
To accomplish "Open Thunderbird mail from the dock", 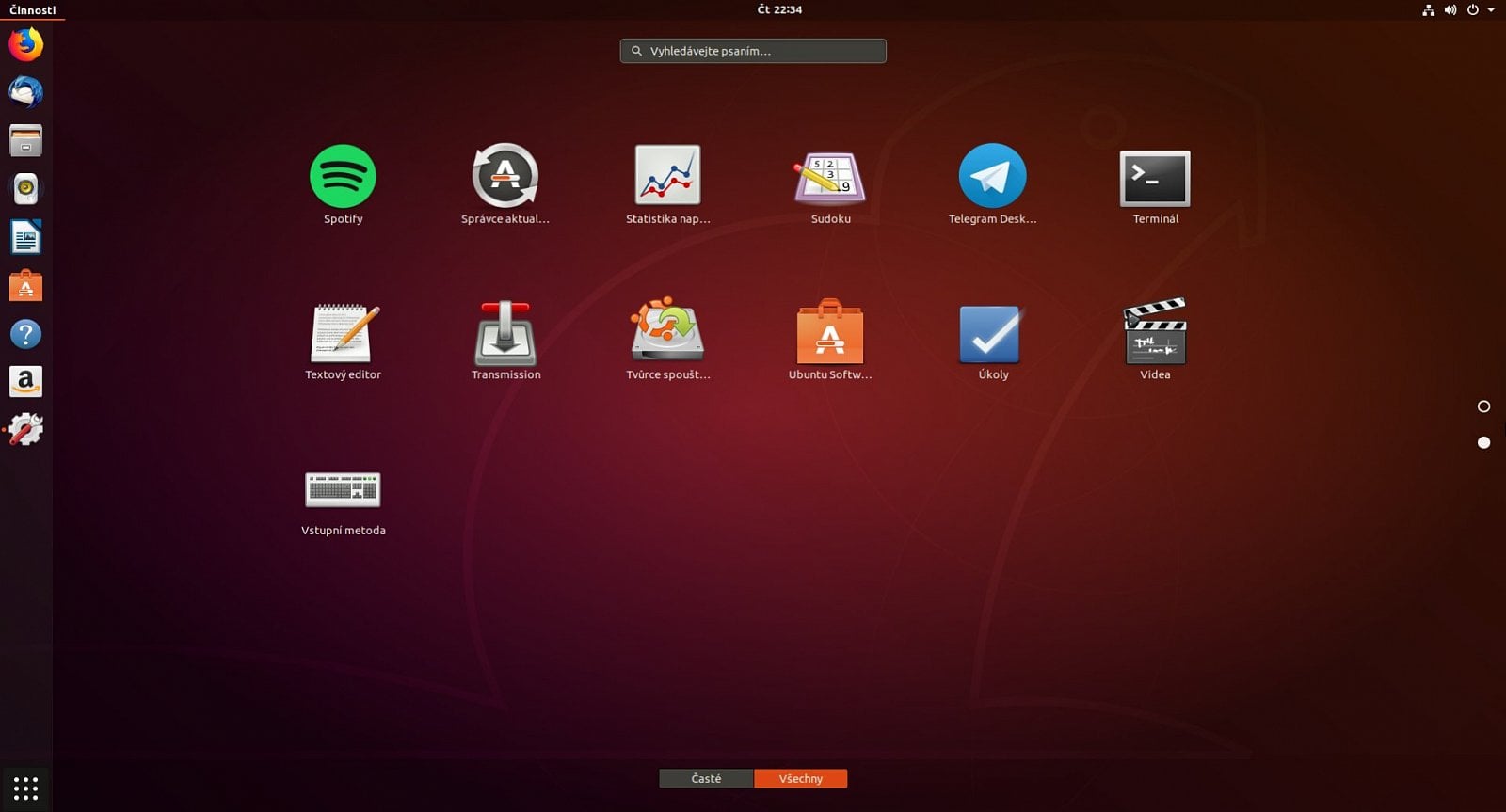I will pyautogui.click(x=25, y=92).
